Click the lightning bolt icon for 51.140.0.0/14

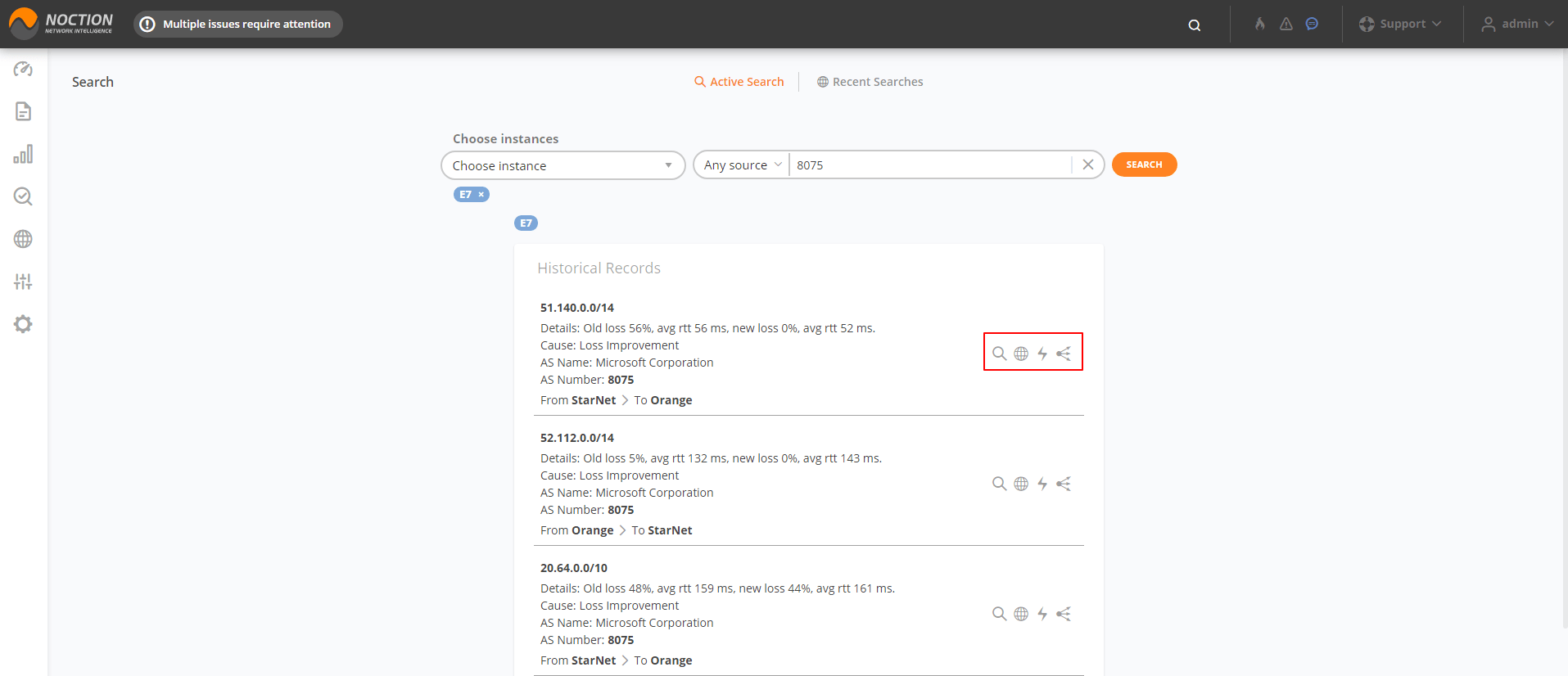coord(1042,354)
